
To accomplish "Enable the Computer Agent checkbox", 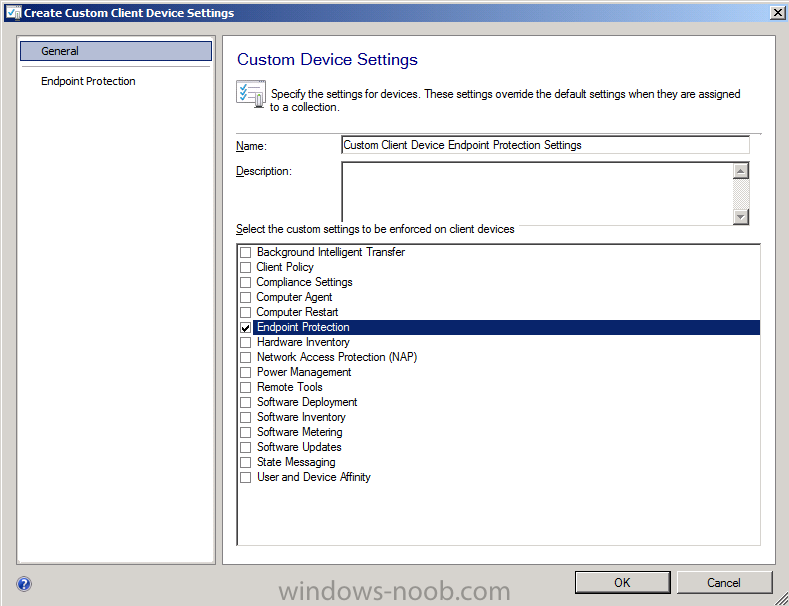I will [245, 297].
